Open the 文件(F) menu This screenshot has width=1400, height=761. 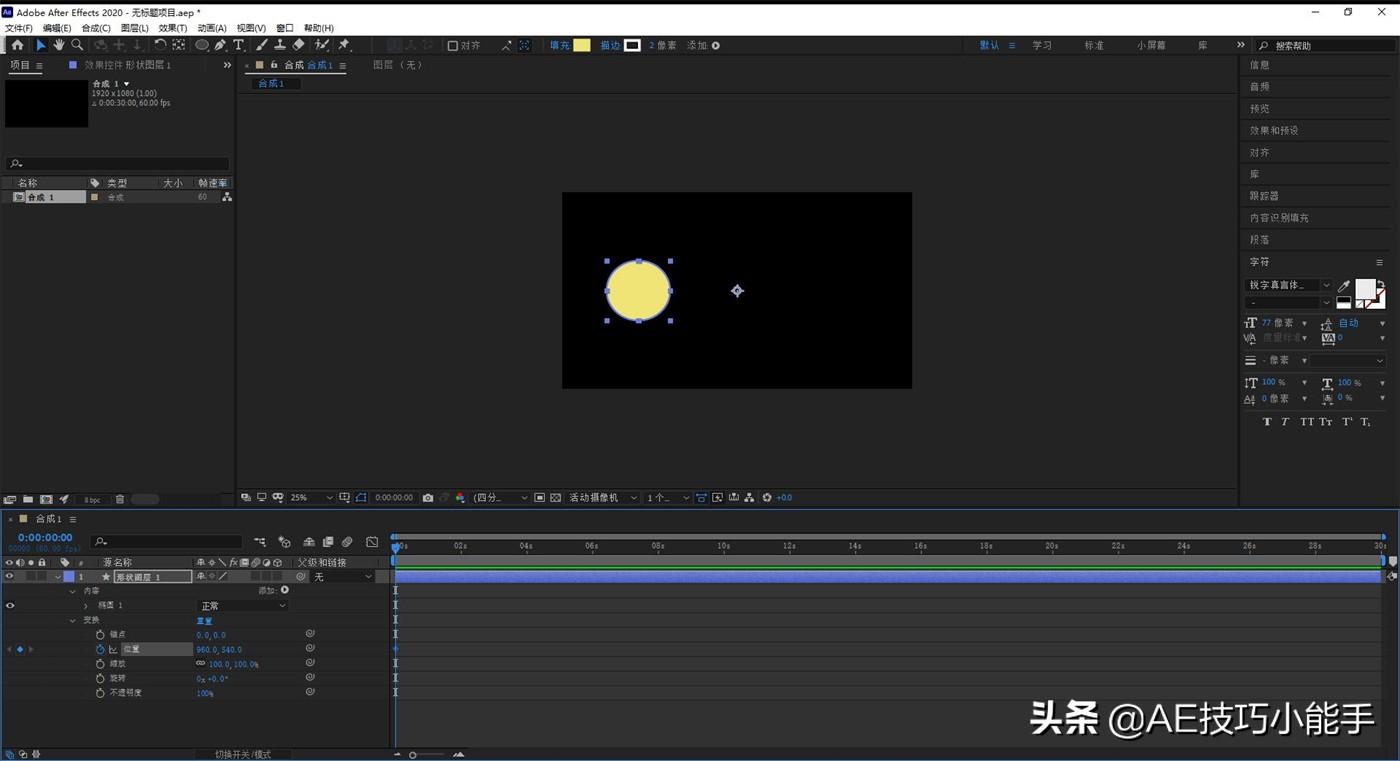click(19, 28)
